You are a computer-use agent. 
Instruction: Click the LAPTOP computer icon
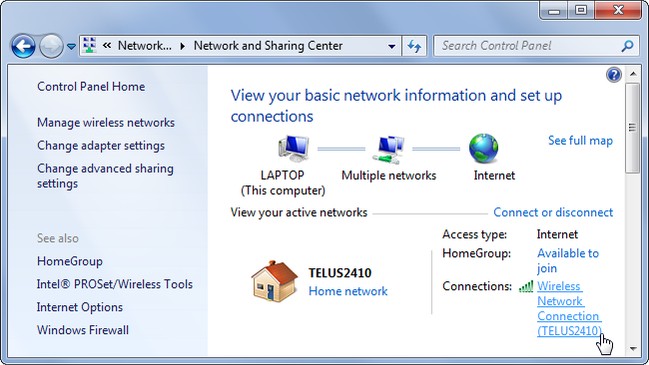(293, 149)
